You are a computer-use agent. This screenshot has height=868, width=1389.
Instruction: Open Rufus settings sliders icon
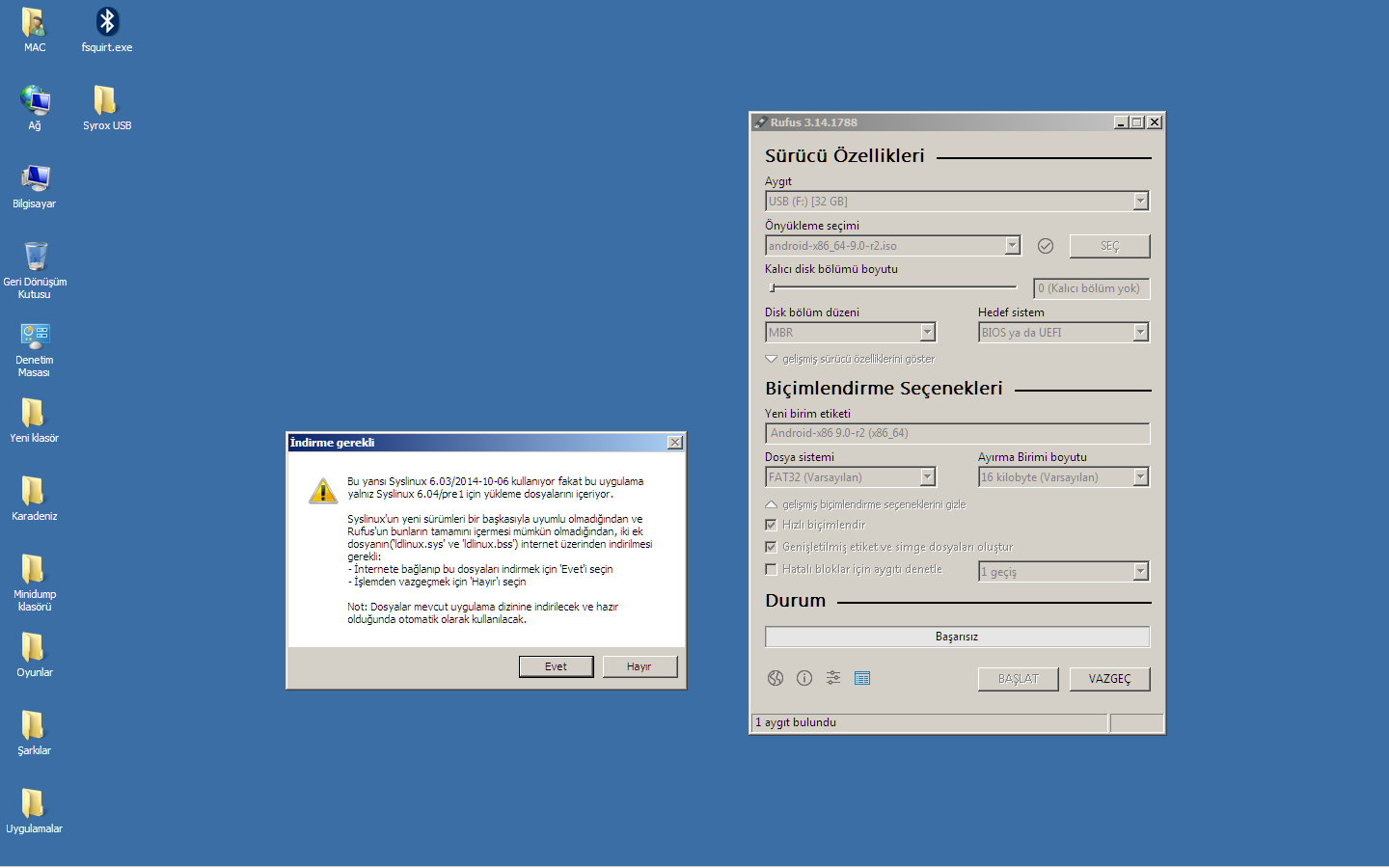(833, 678)
